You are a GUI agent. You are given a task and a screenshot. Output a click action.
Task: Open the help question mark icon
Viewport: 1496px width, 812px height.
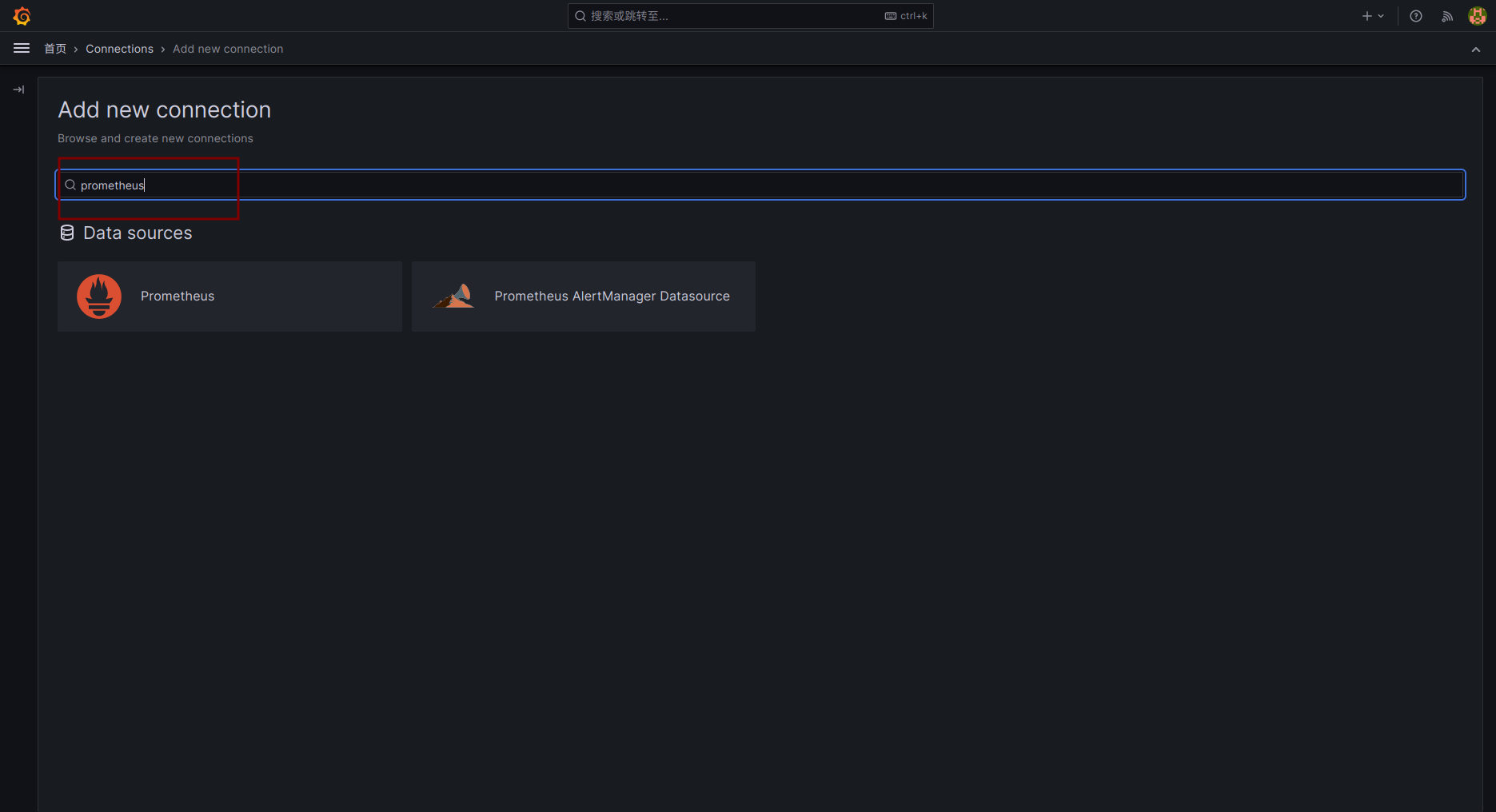coord(1416,16)
